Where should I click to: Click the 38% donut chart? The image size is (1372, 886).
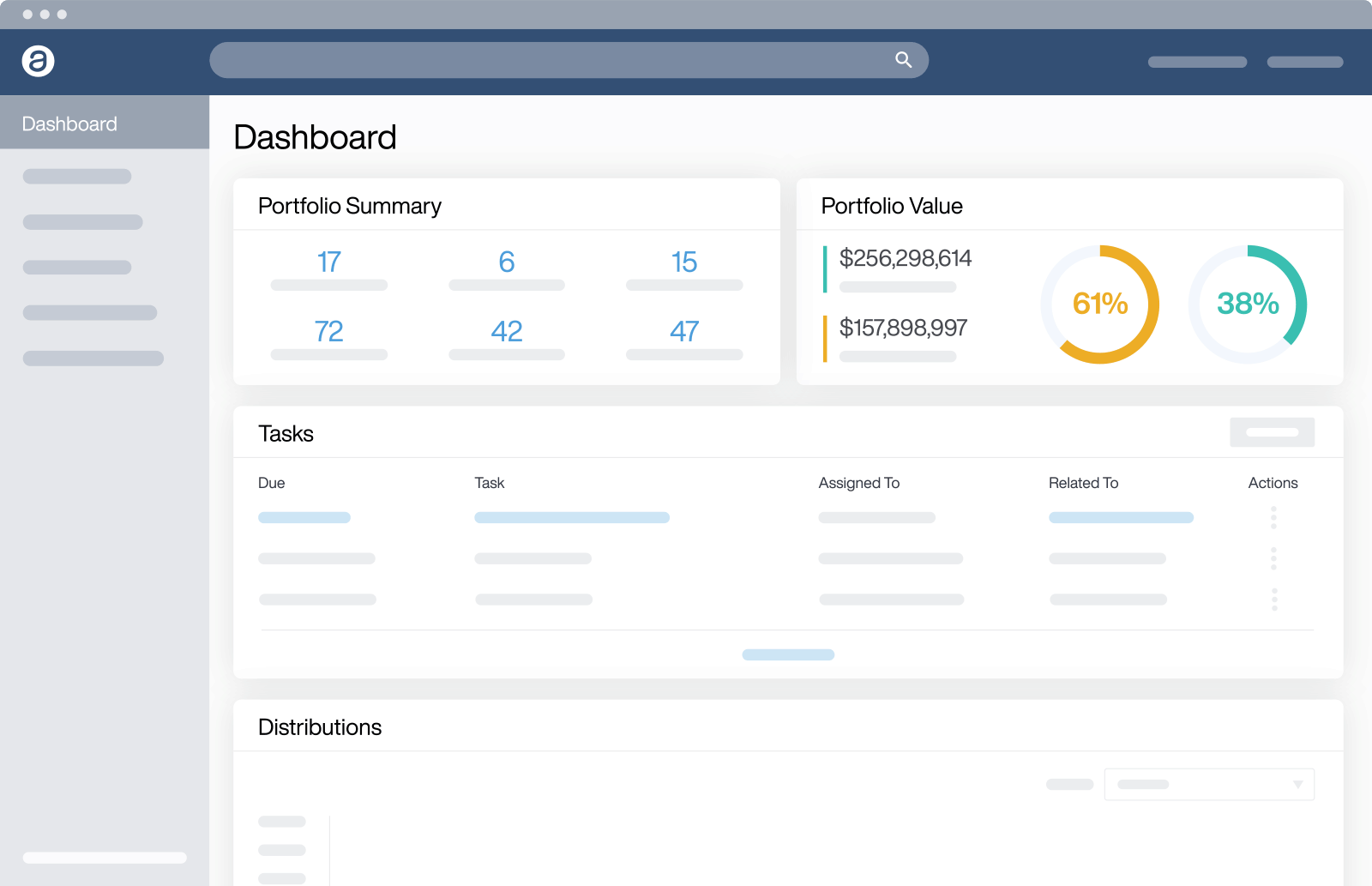[1247, 304]
